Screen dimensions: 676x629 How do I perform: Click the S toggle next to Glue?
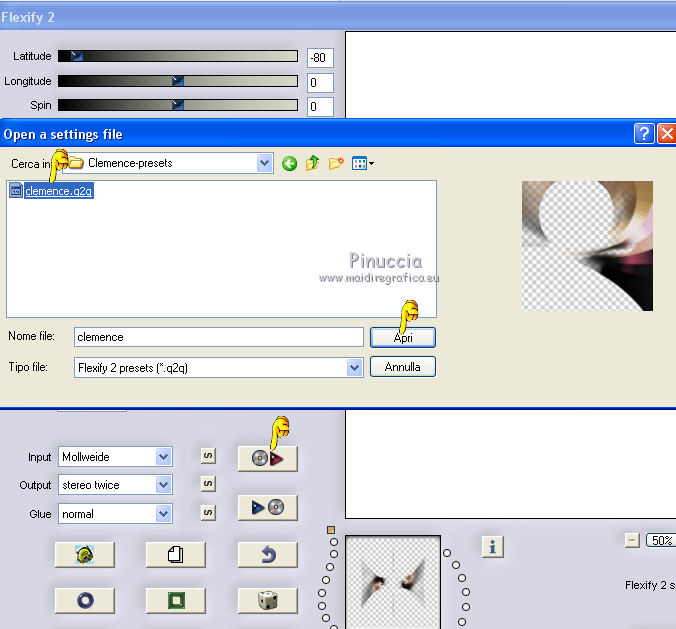(208, 513)
